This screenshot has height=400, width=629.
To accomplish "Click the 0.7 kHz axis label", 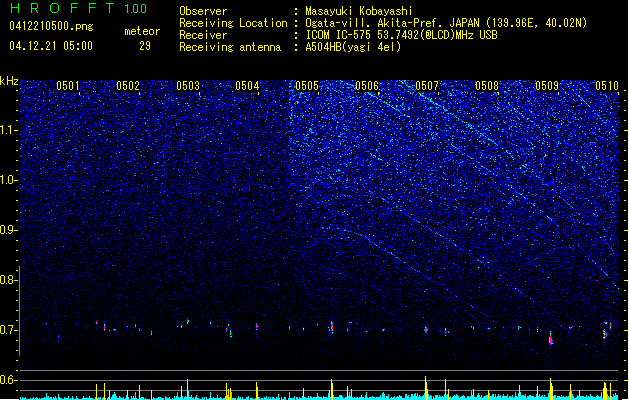I will click(x=9, y=330).
